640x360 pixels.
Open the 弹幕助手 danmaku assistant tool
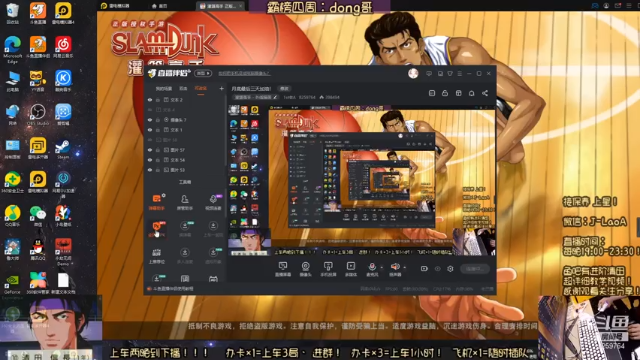[157, 202]
